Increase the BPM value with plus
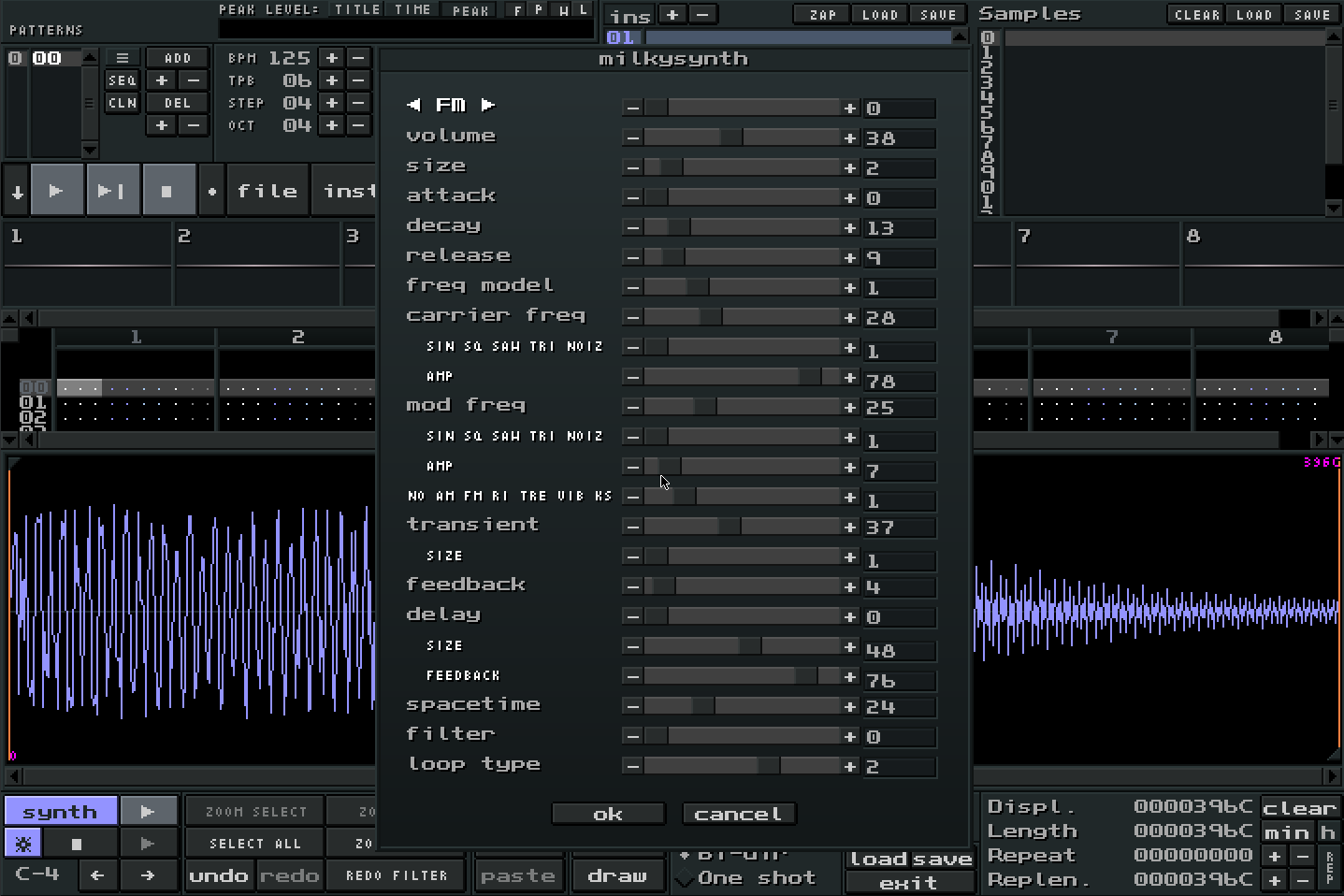The image size is (1344, 896). pos(332,58)
